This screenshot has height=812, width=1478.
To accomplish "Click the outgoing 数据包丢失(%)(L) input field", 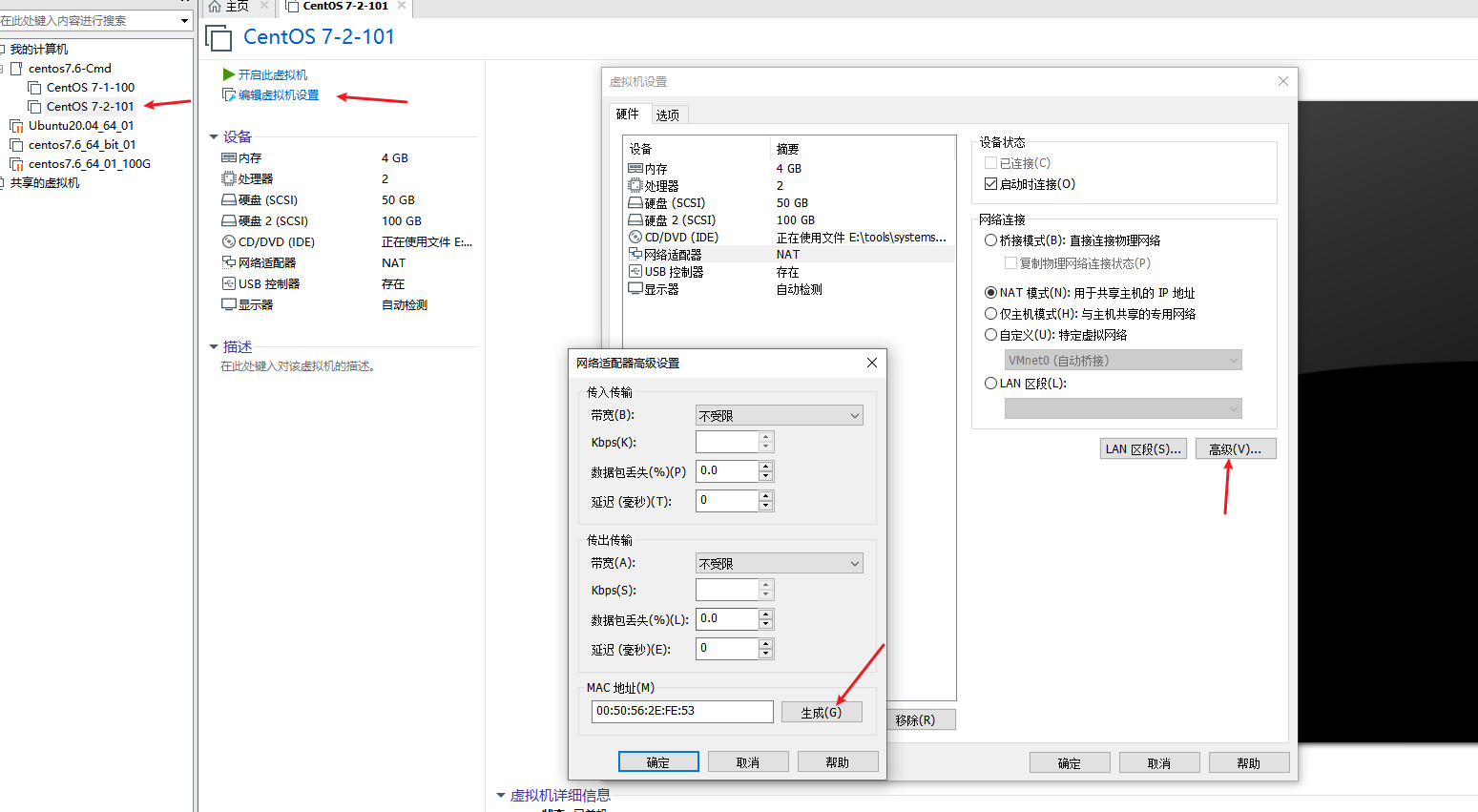I will pos(727,619).
